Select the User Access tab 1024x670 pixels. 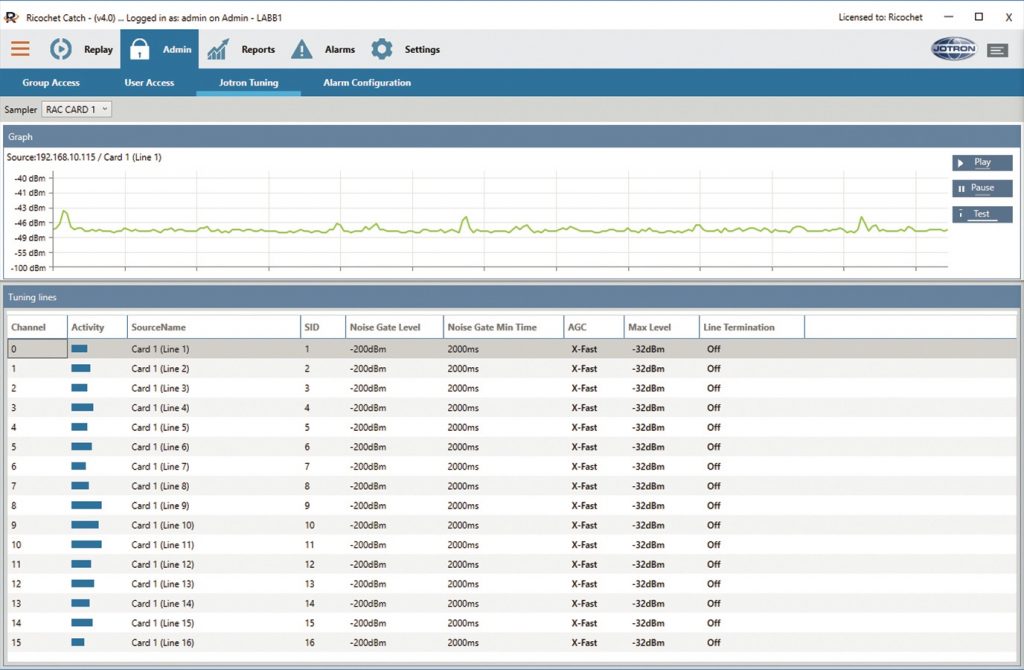tap(149, 83)
